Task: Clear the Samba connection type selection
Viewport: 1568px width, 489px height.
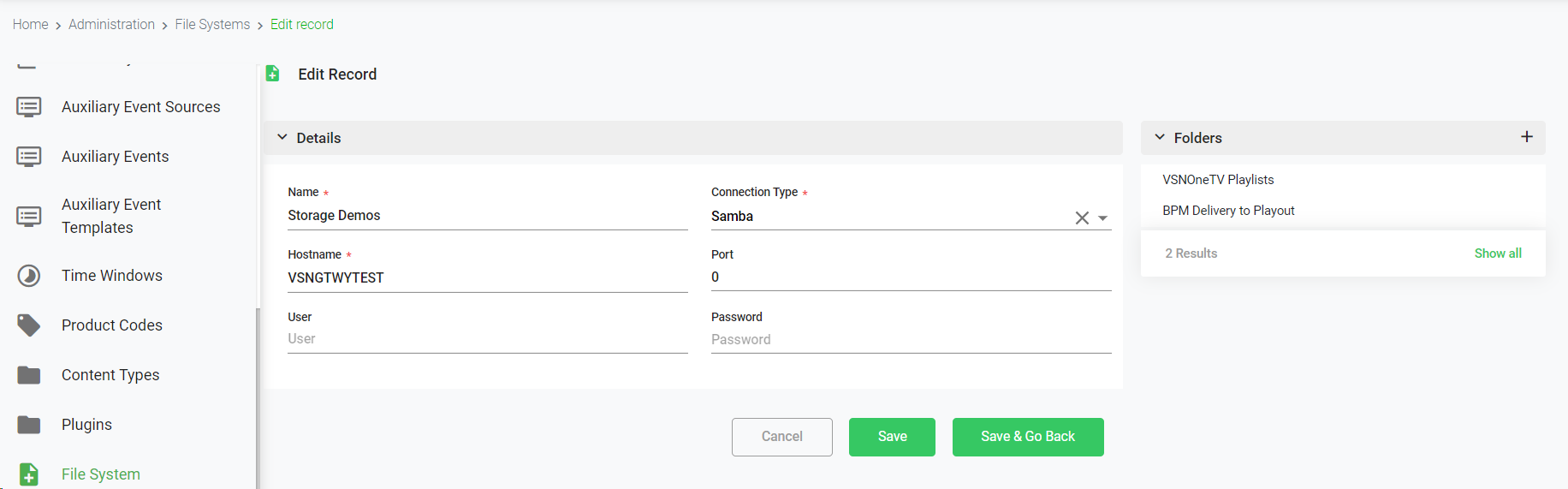Action: (1082, 218)
